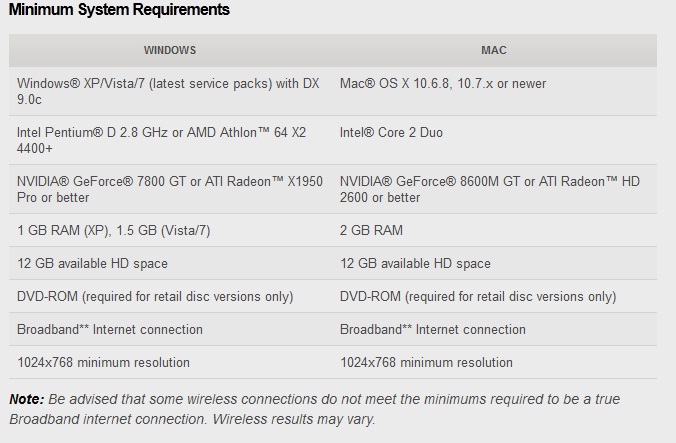The height and width of the screenshot is (443, 676).
Task: Select the WINDOWS column header
Action: click(170, 50)
